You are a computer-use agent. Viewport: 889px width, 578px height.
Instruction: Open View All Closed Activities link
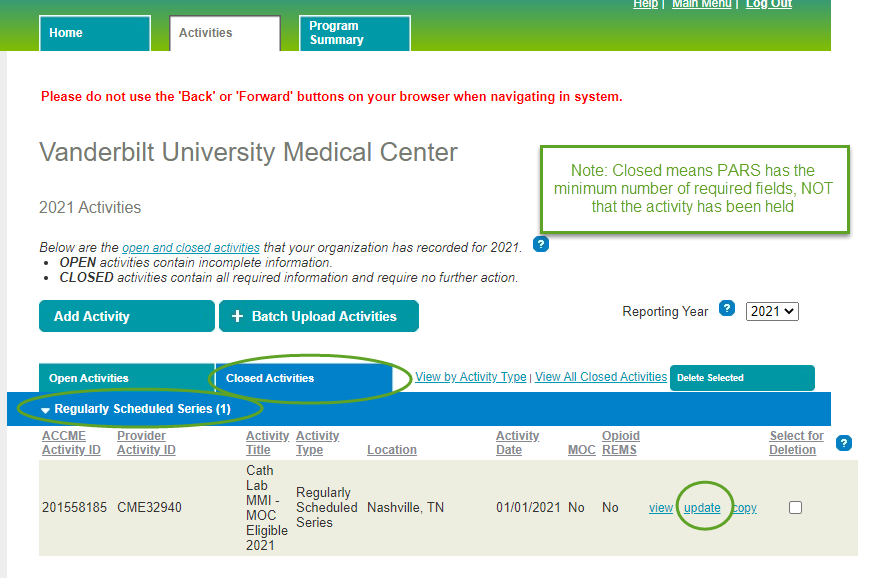coord(601,377)
